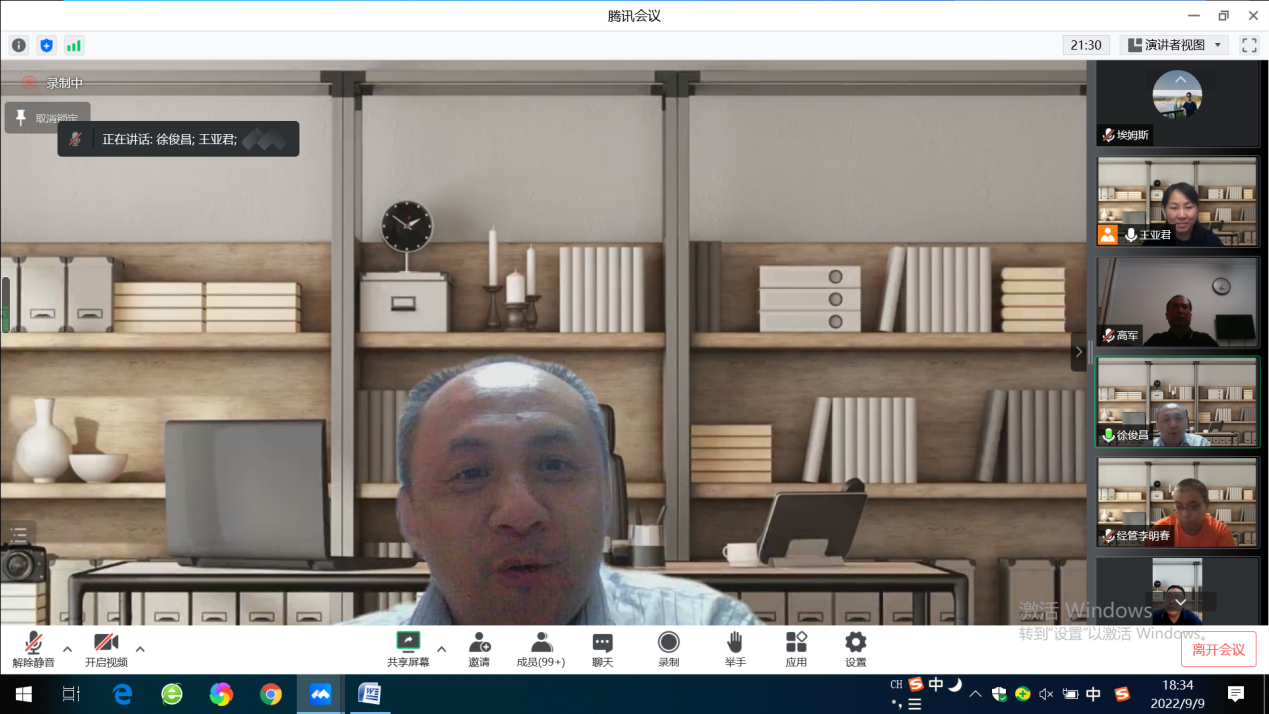Click the Share Screen (共享屏幕) icon
The image size is (1269, 714).
pyautogui.click(x=408, y=642)
